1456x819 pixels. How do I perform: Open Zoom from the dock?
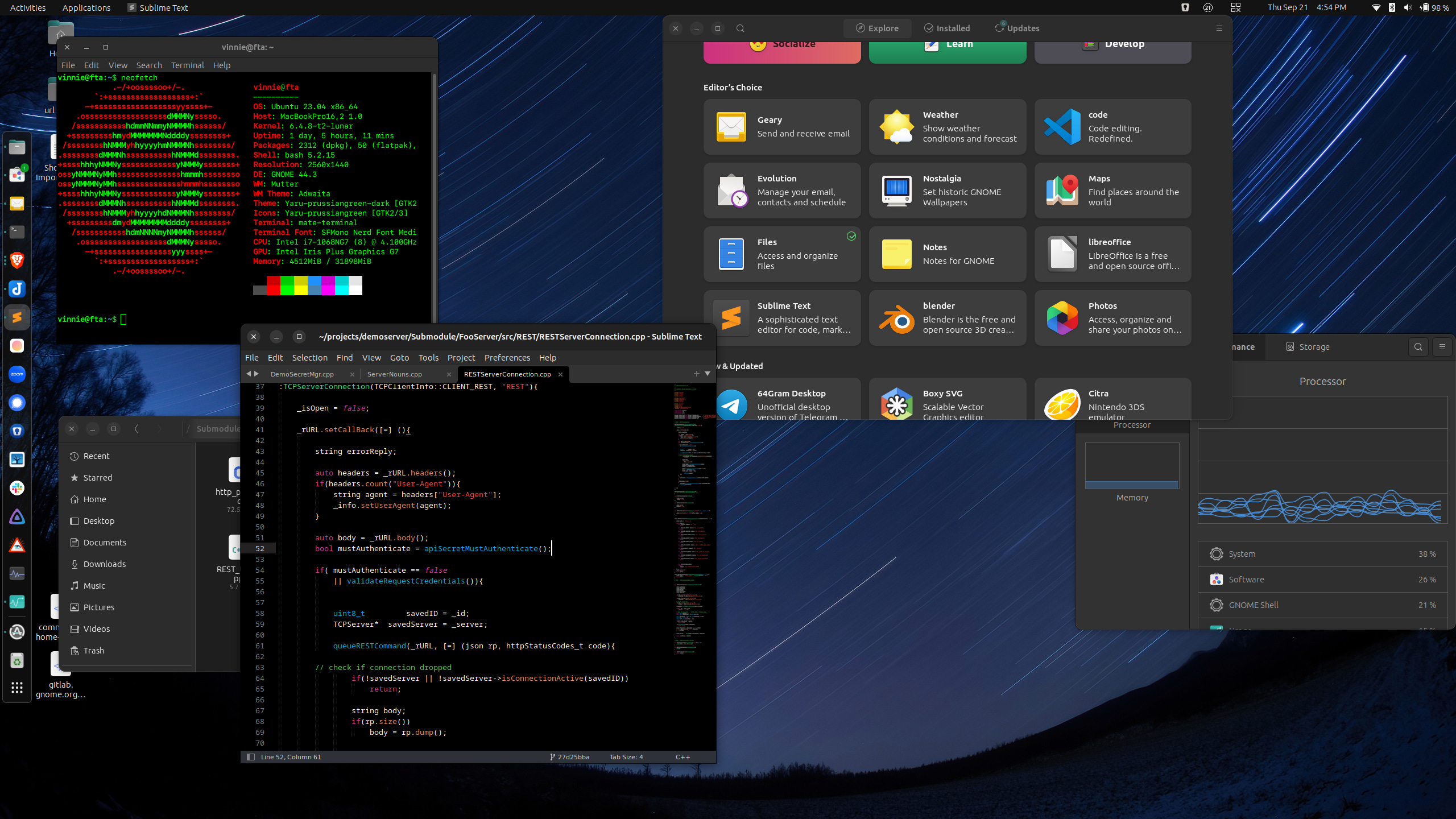17,374
